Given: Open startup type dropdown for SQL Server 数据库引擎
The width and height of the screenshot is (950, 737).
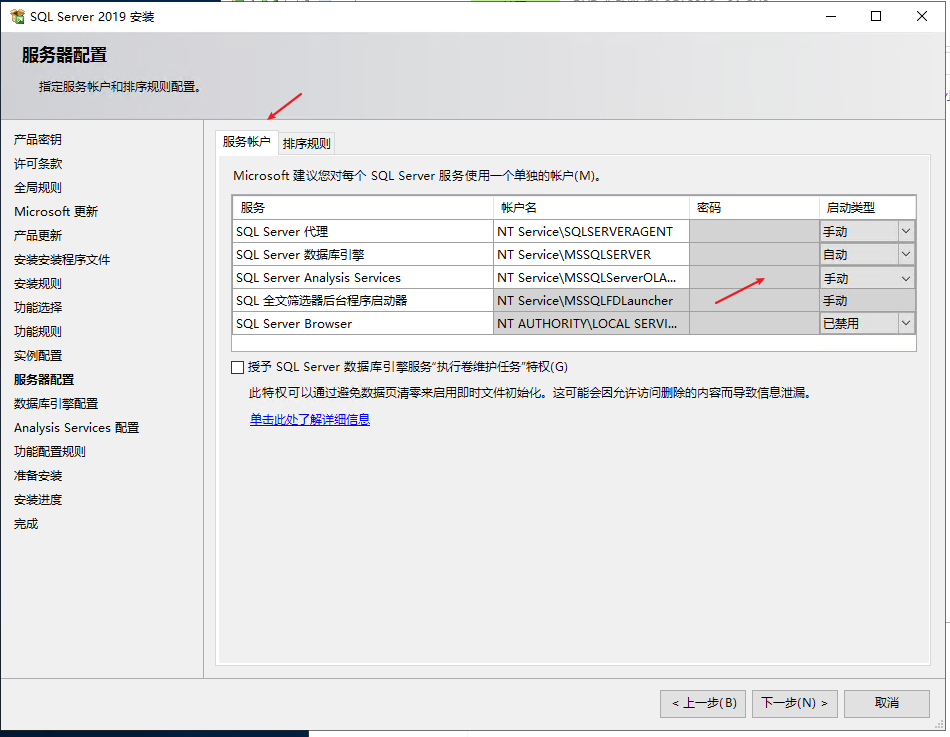Looking at the screenshot, I should click(x=906, y=254).
